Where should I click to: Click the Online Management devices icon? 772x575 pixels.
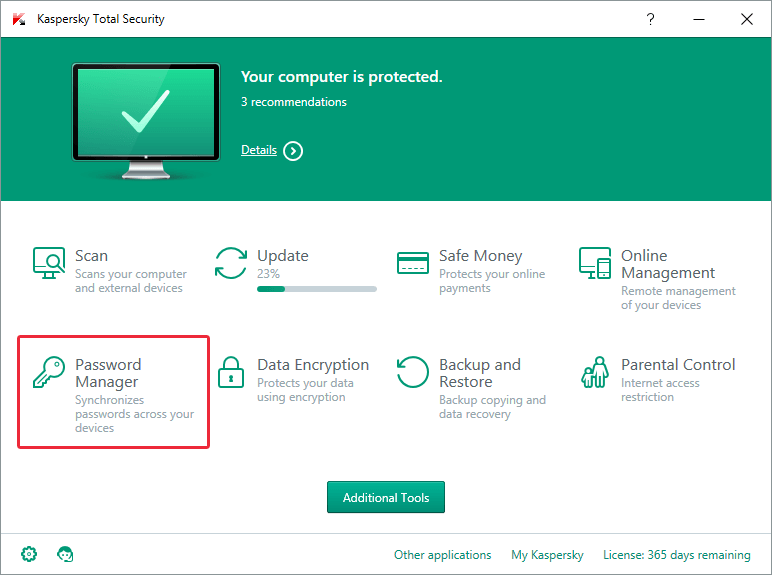point(595,263)
